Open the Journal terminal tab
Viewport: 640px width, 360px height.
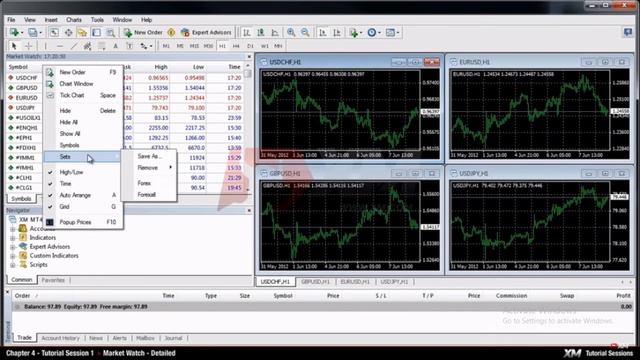pos(173,338)
